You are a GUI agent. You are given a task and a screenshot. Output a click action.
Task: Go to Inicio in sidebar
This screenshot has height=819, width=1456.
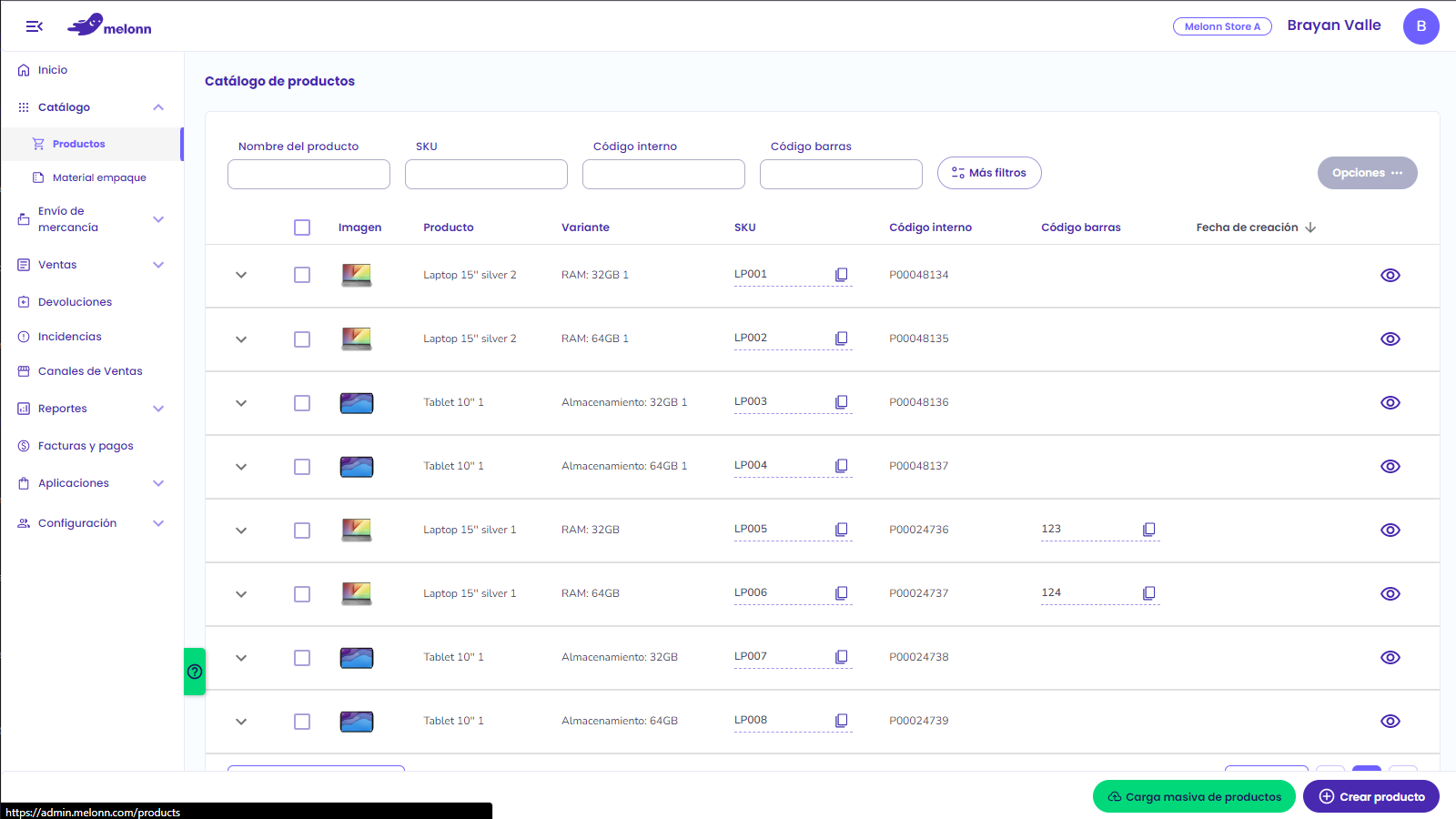(53, 70)
